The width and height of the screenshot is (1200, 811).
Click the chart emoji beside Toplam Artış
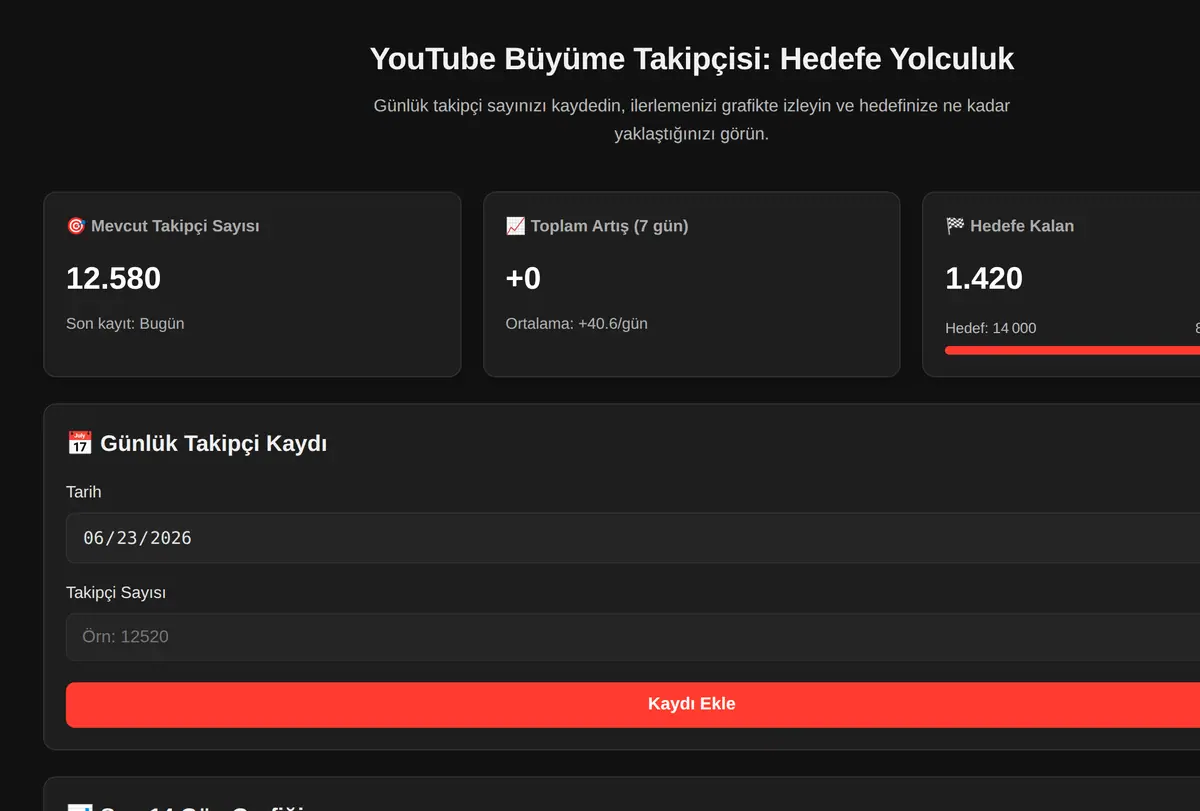tap(516, 226)
